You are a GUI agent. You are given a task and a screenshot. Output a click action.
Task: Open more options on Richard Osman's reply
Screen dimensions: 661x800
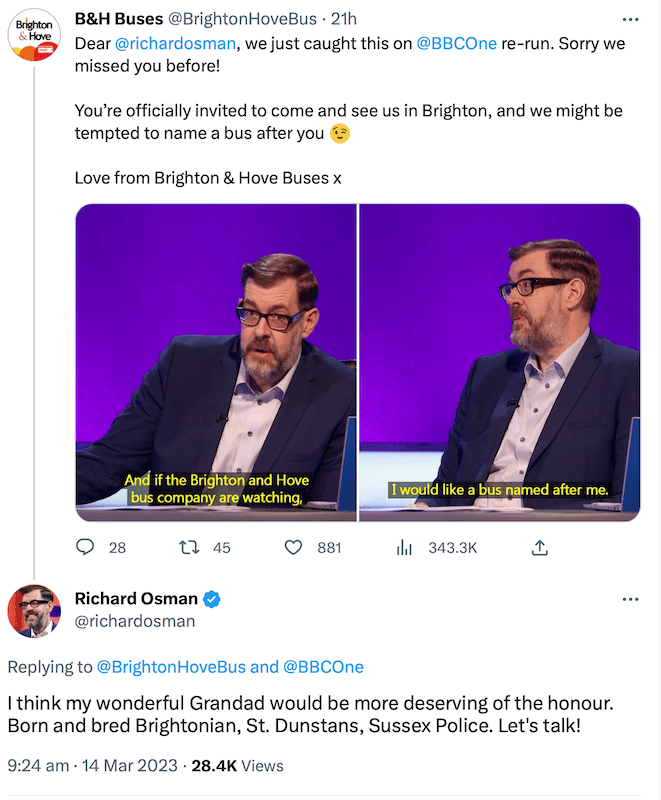[629, 599]
